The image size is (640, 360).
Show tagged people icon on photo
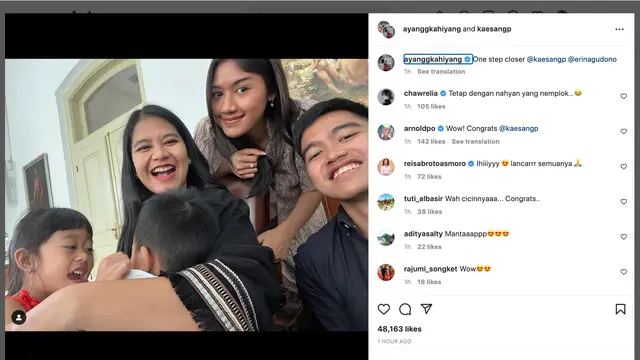pos(19,317)
